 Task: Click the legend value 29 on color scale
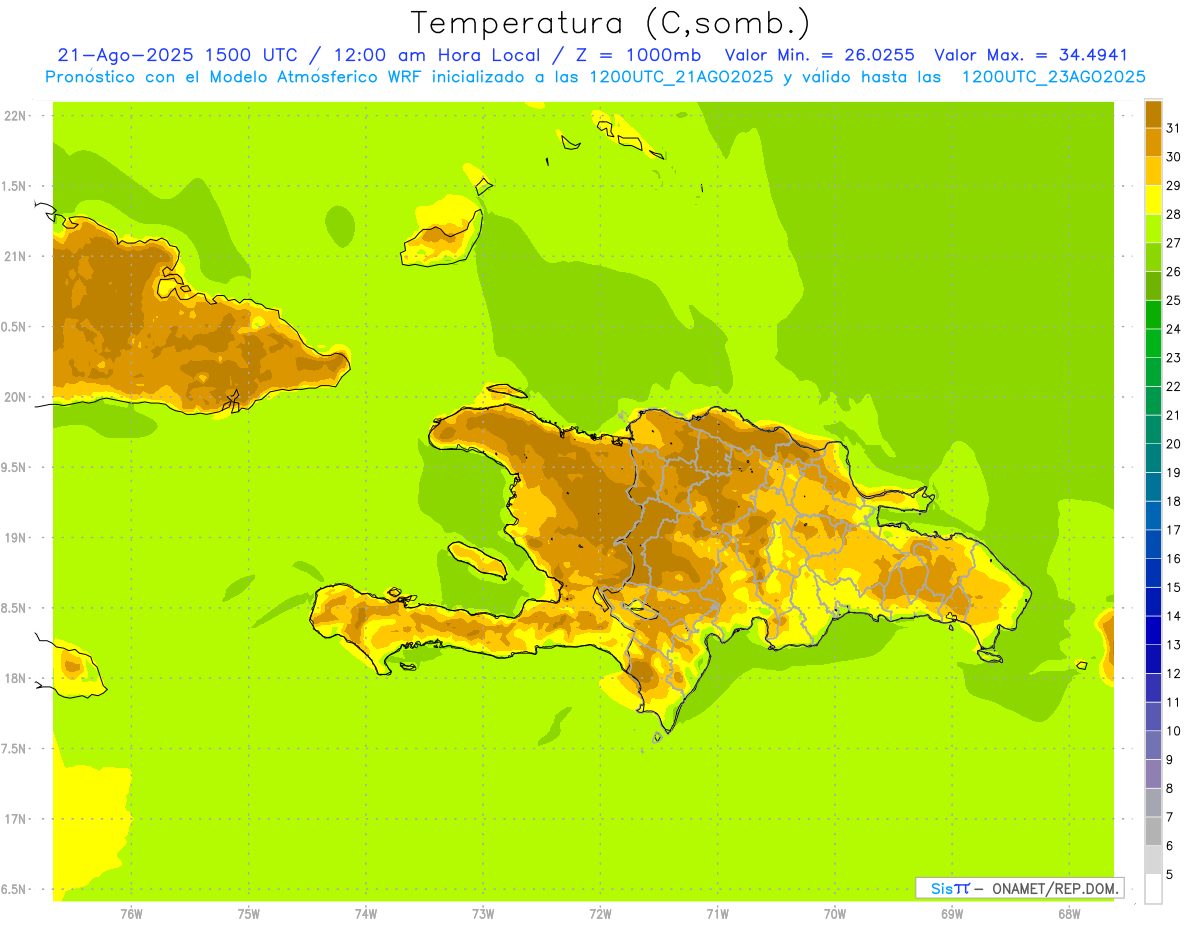click(x=1173, y=185)
